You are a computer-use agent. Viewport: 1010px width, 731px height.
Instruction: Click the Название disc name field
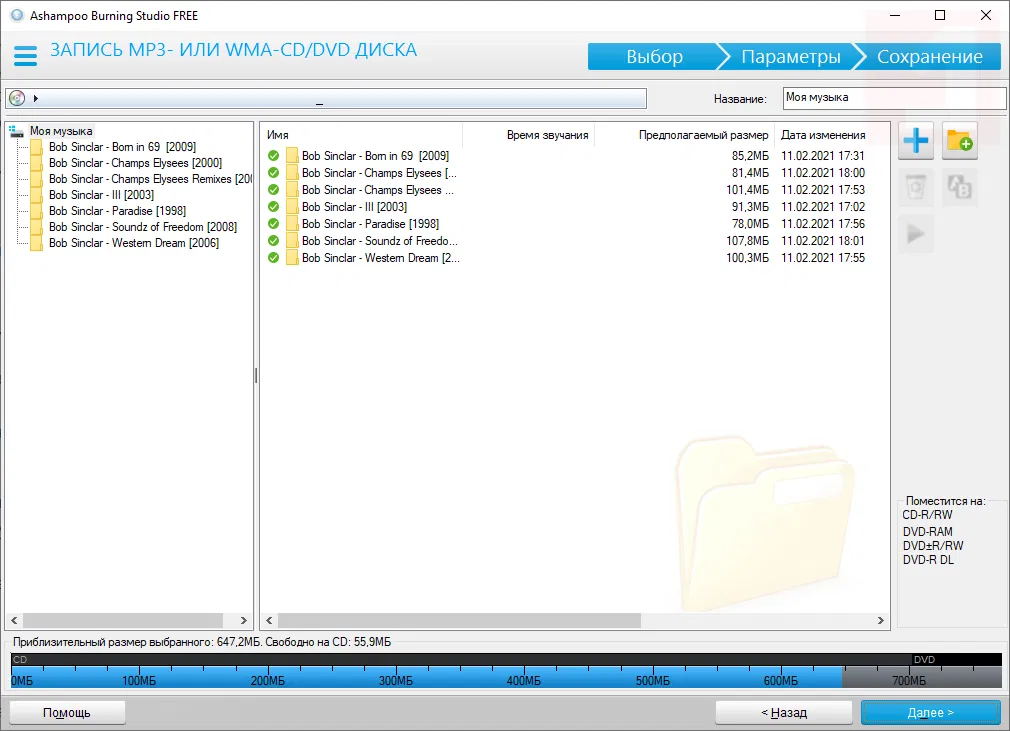894,98
